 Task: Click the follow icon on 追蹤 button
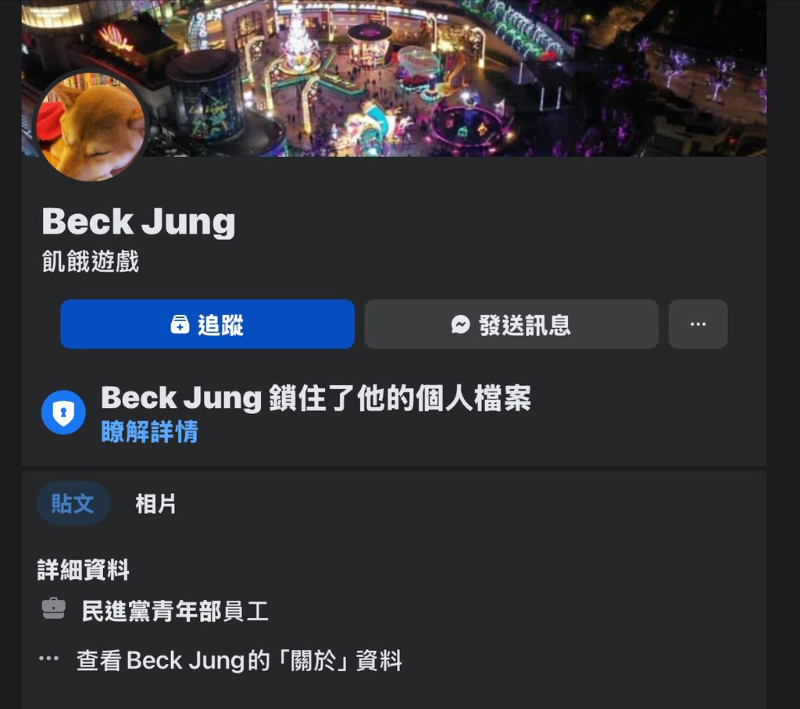[x=180, y=324]
